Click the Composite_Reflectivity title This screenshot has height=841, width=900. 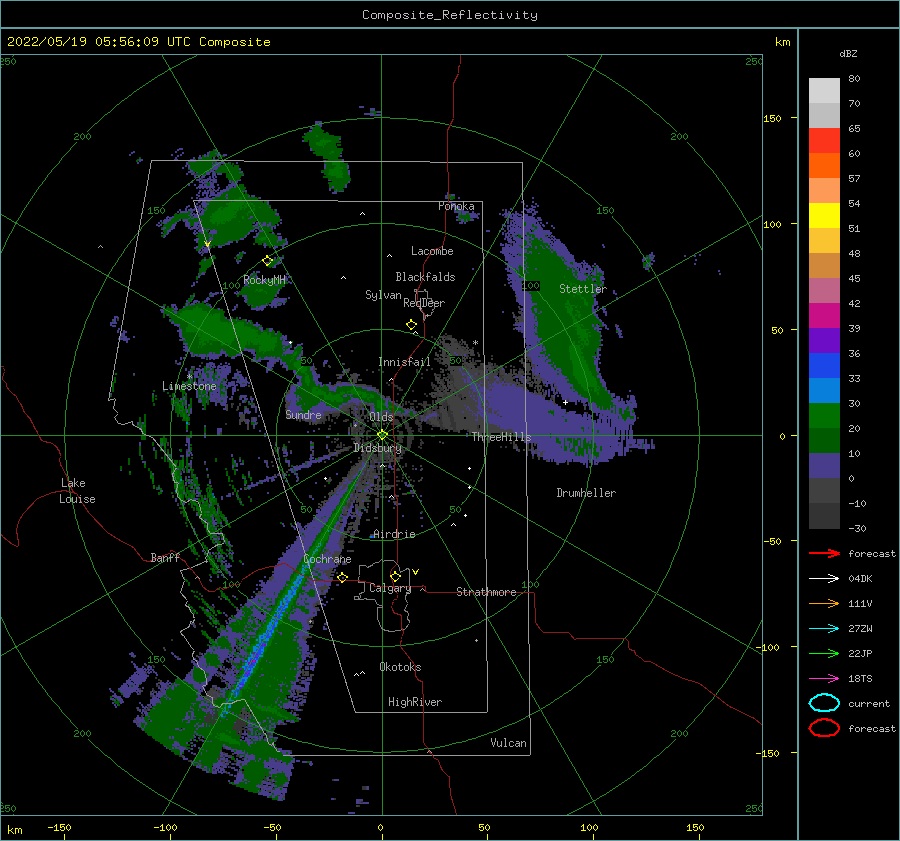449,15
